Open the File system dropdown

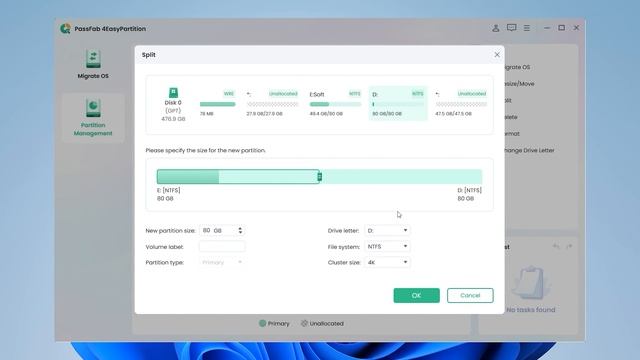coord(387,247)
